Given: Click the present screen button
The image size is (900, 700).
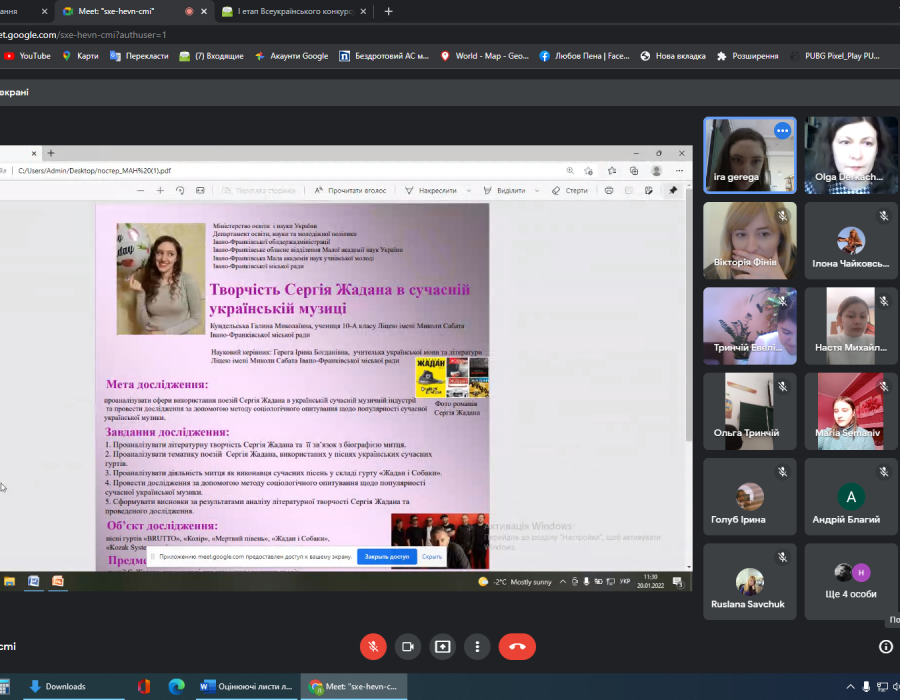Looking at the screenshot, I should (x=443, y=647).
